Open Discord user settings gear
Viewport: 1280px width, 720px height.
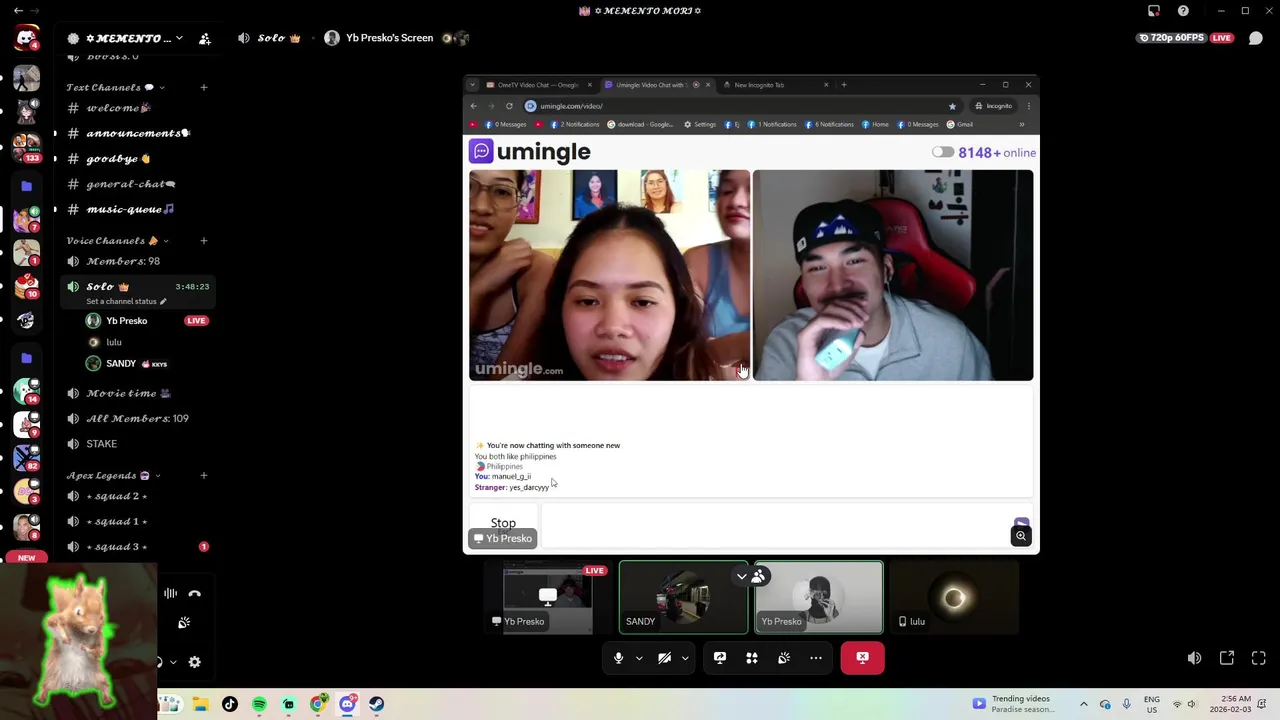click(195, 662)
